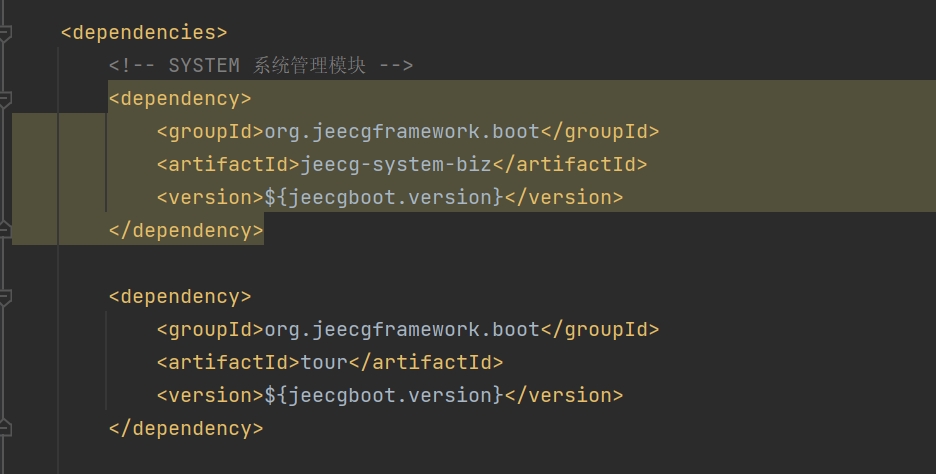Click fold end marker of tour dependency
This screenshot has height=474, width=936.
5,428
